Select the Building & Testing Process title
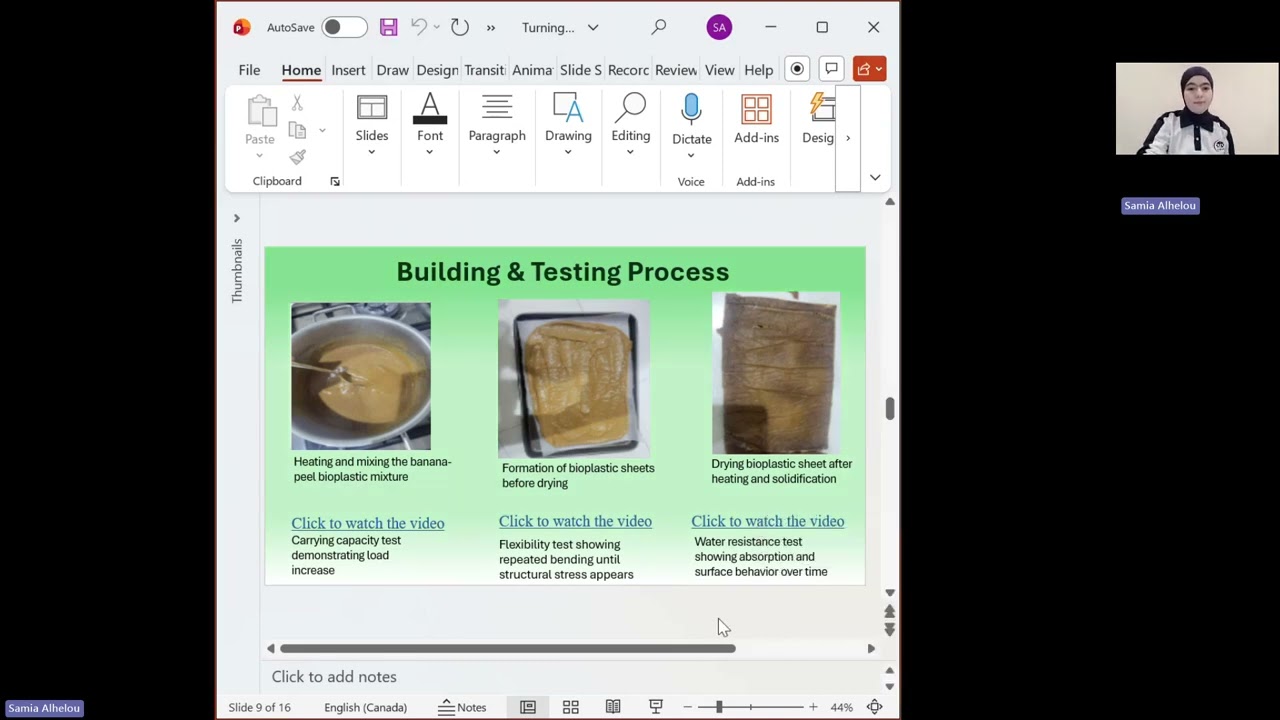This screenshot has height=720, width=1280. coord(563,272)
